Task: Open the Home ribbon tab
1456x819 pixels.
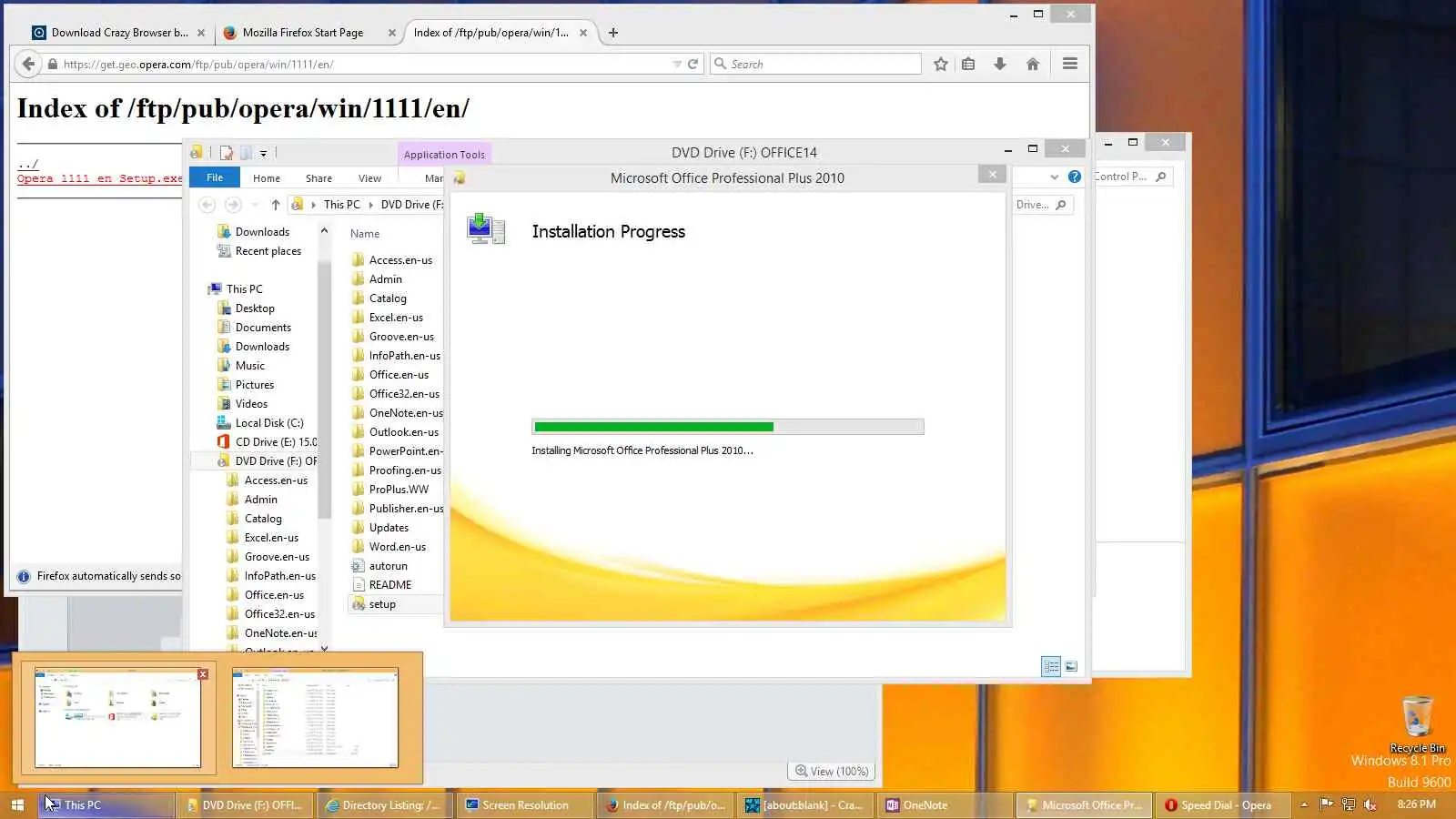Action: (267, 178)
